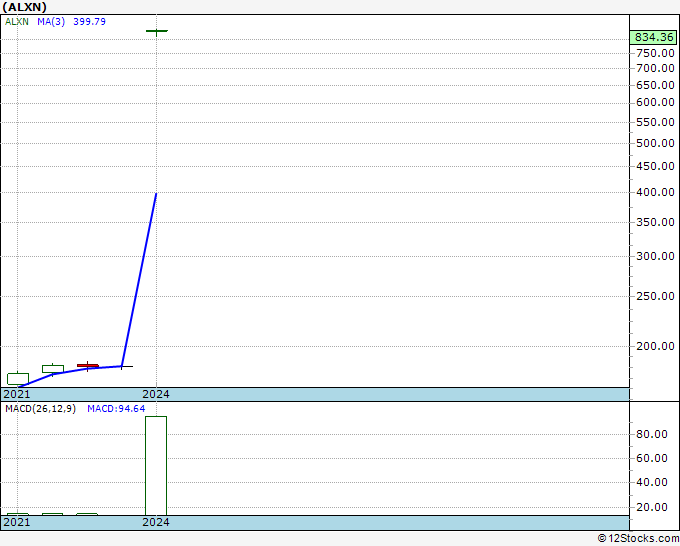Click the red candlestick on price chart
Viewport: 680px width, 546px height.
[88, 366]
